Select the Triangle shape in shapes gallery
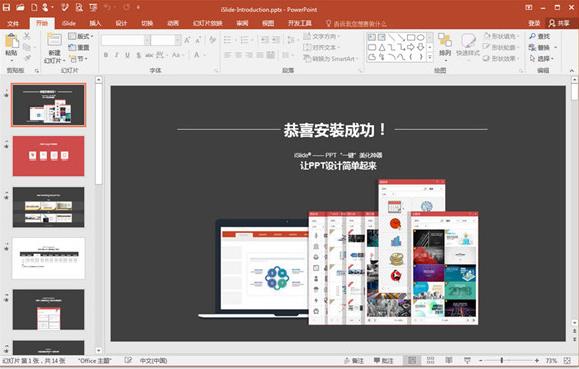The image size is (579, 369). click(382, 47)
